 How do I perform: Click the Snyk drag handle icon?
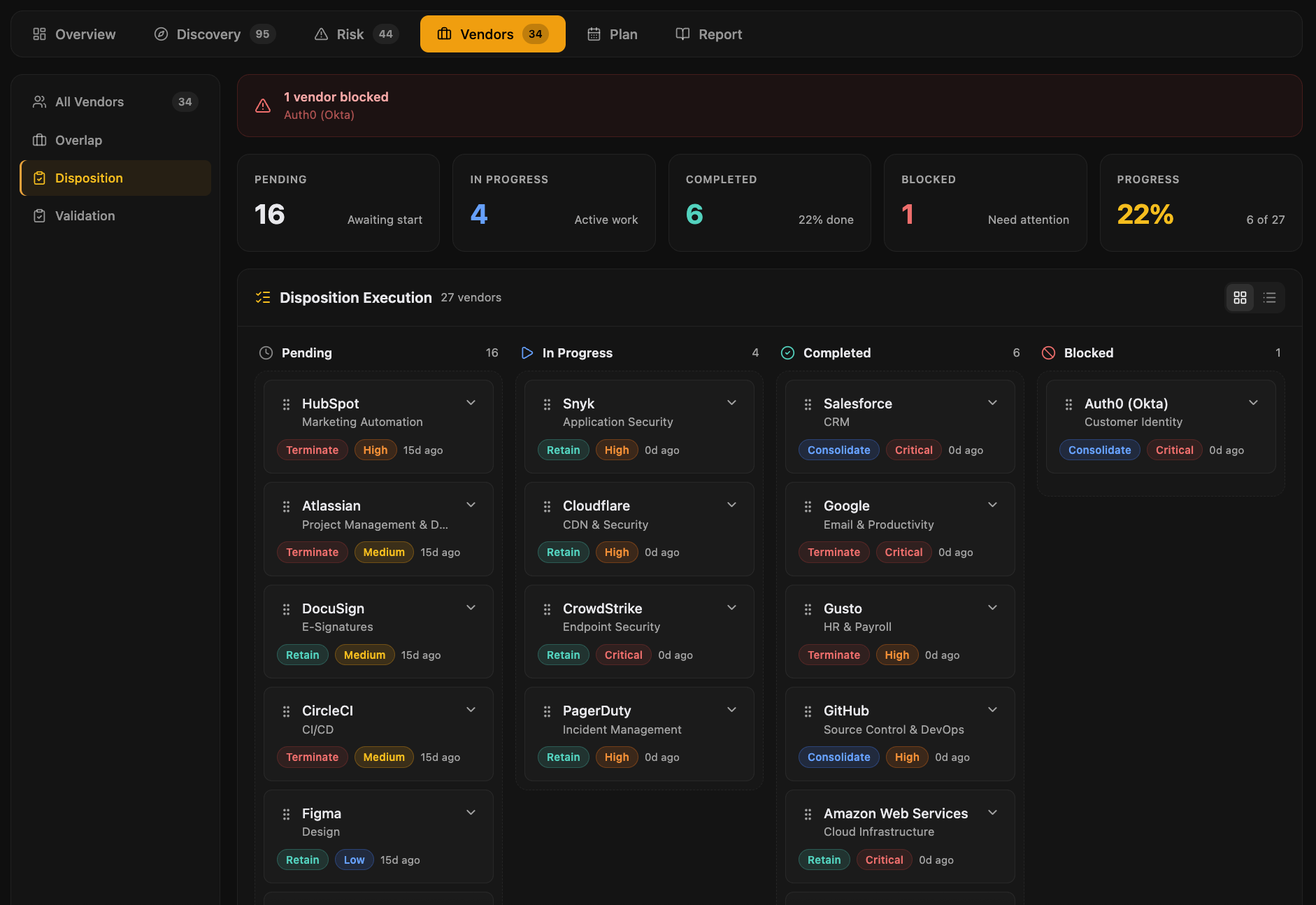coord(547,404)
